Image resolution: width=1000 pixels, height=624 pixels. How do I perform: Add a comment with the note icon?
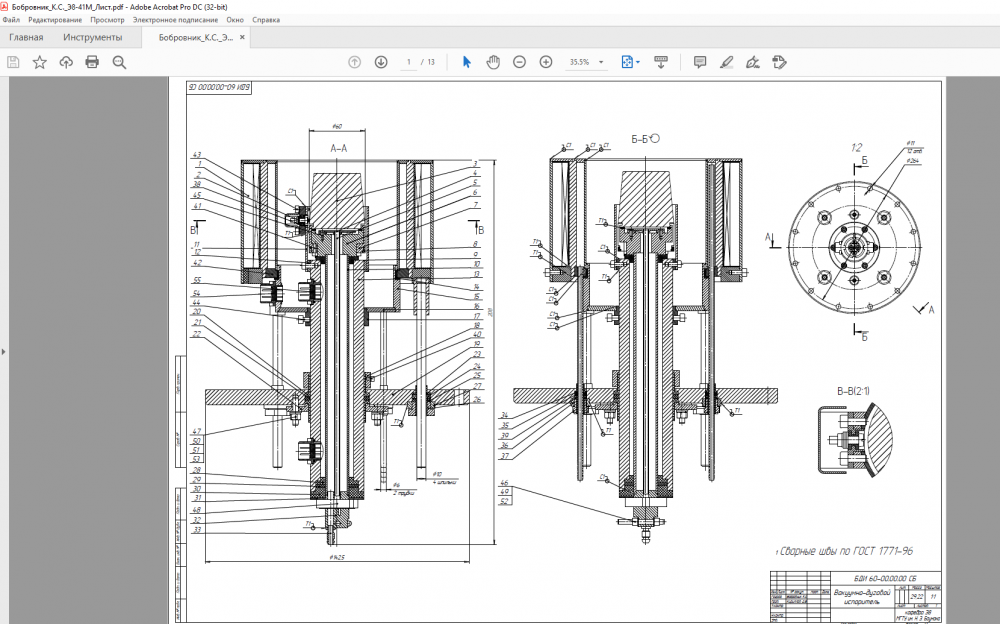(700, 62)
